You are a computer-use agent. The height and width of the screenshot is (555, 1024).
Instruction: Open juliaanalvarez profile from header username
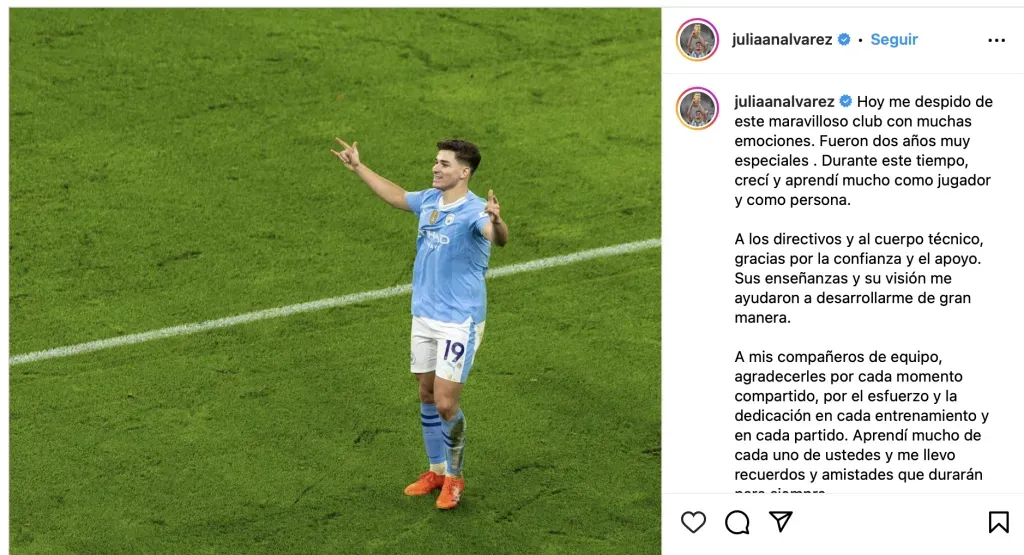[782, 40]
